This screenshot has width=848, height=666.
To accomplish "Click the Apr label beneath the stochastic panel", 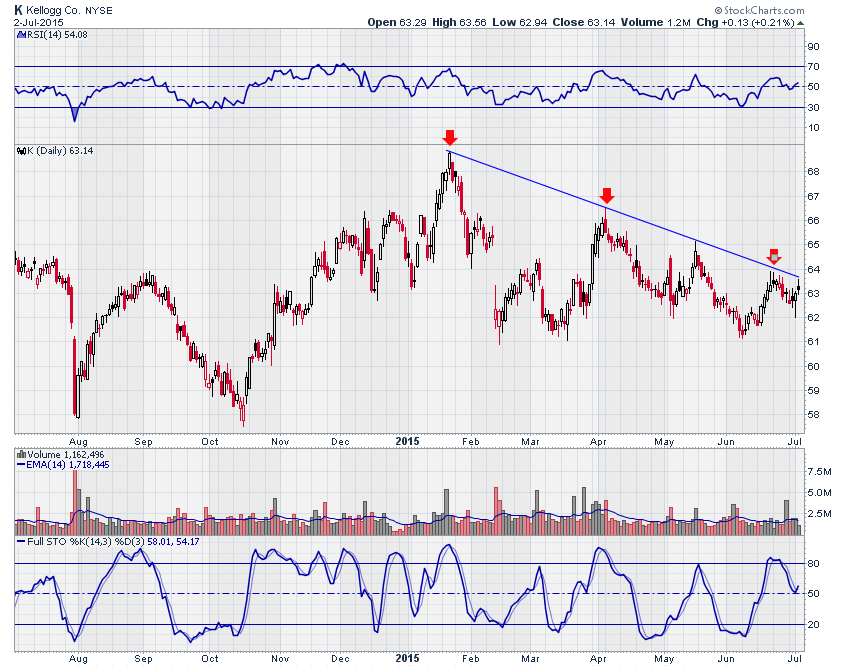I will pos(598,659).
